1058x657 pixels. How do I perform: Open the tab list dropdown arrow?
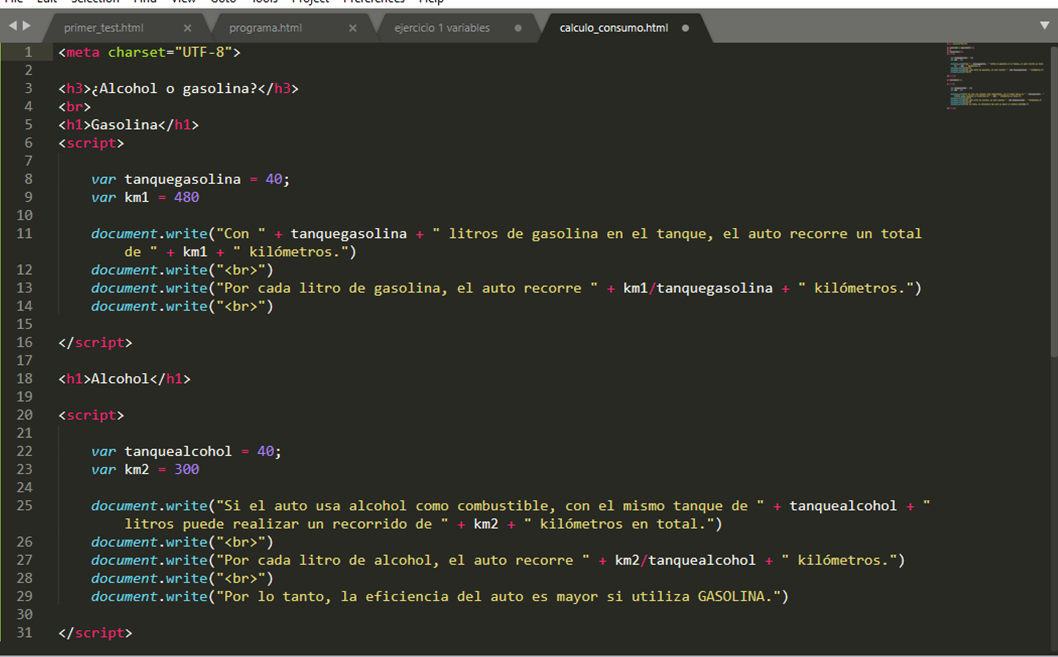tap(1045, 26)
